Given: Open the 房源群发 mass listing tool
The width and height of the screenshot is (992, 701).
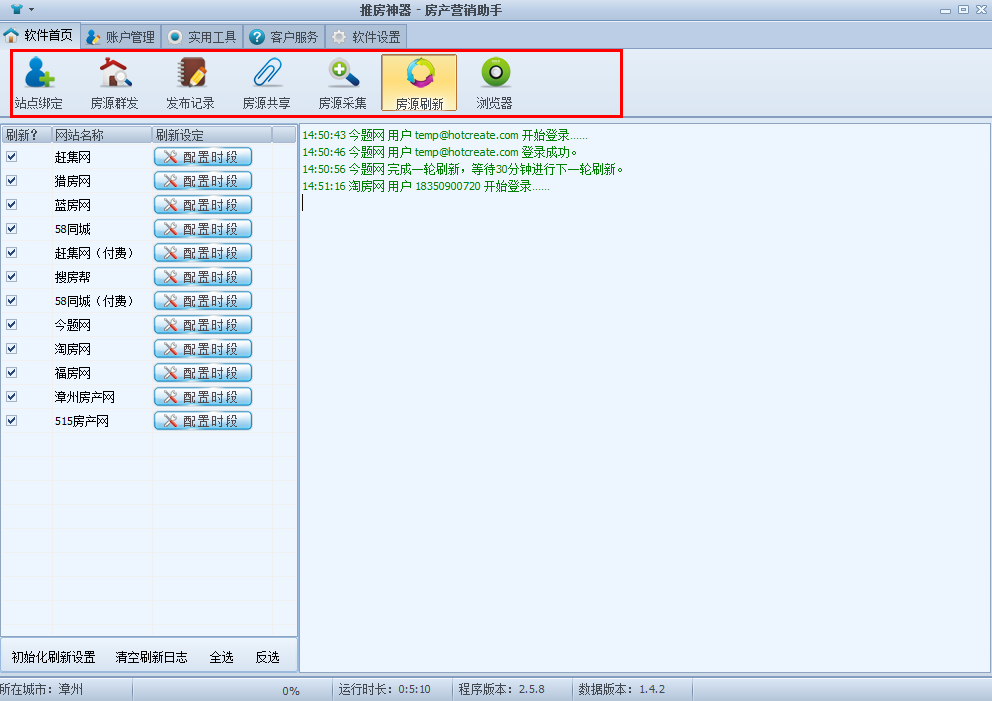Looking at the screenshot, I should (115, 83).
